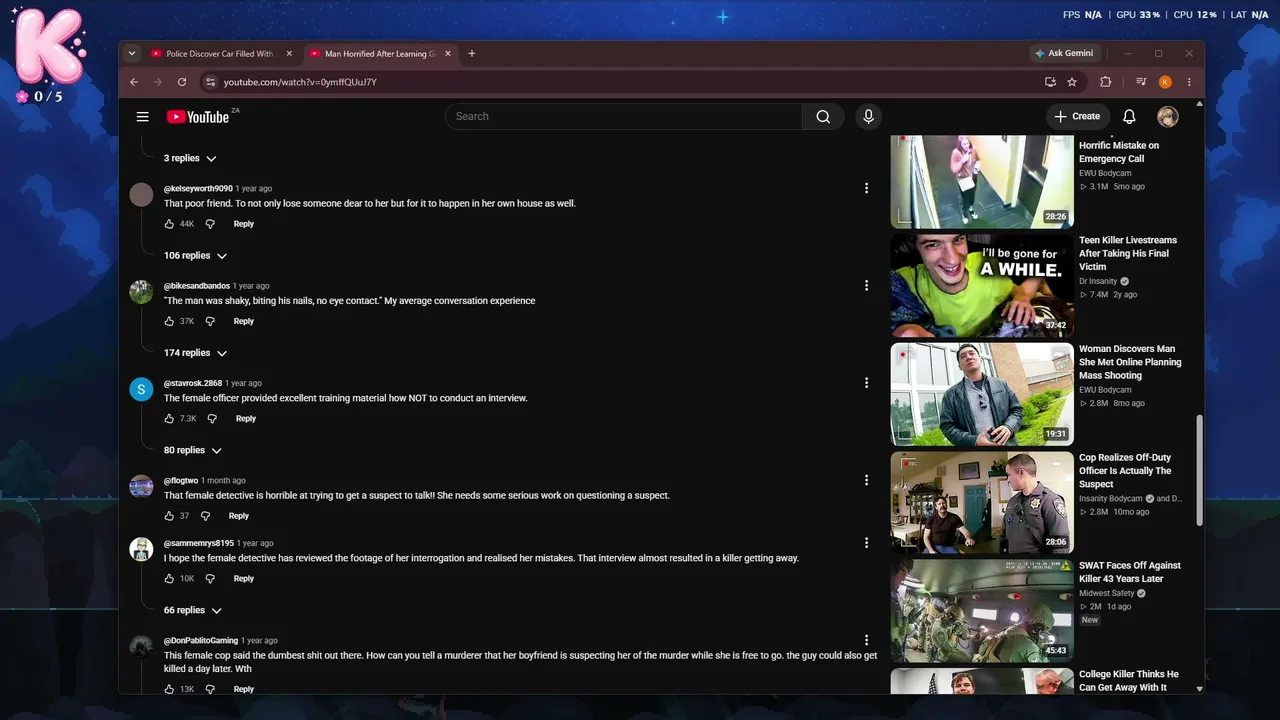Screen dimensions: 1280x720
Task: Like the comment by @sammemrys8195
Action: pyautogui.click(x=169, y=579)
